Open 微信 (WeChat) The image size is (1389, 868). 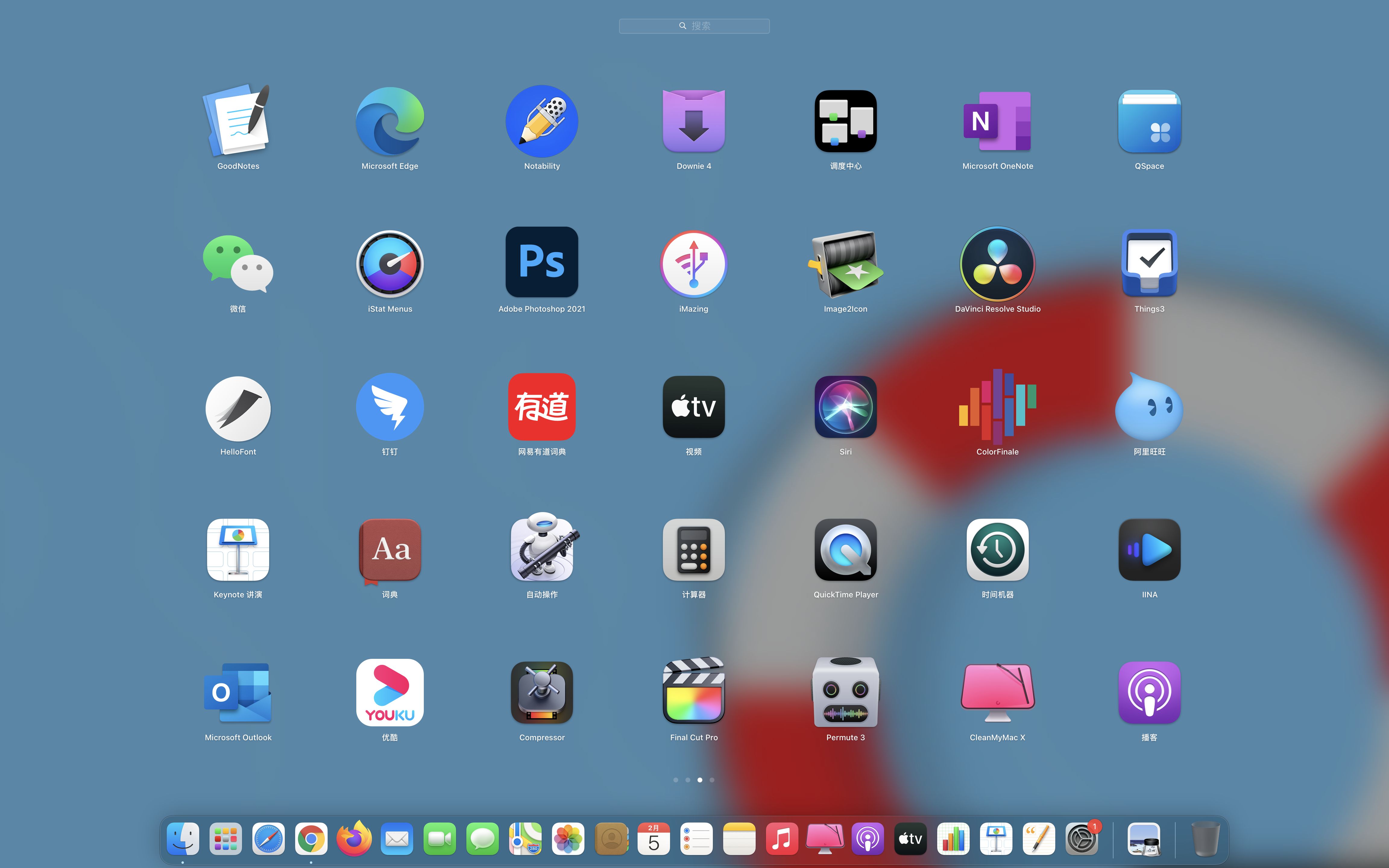[238, 265]
